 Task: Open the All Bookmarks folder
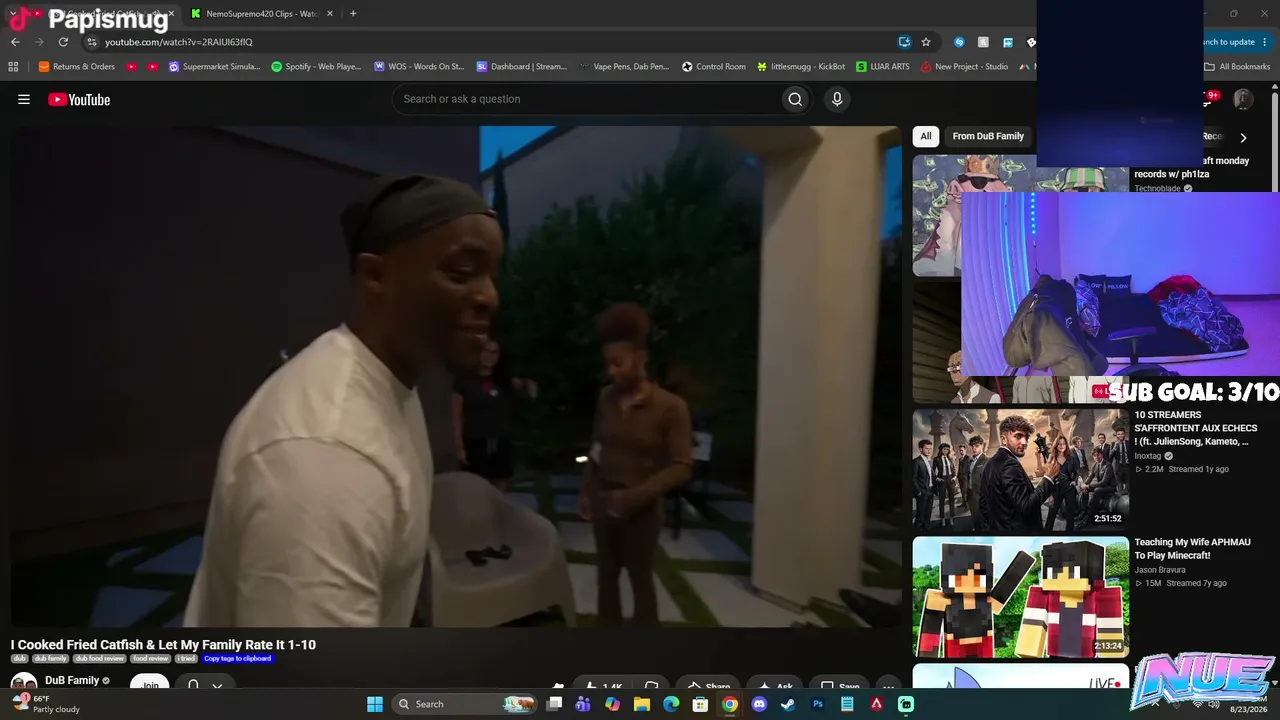pyautogui.click(x=1237, y=67)
